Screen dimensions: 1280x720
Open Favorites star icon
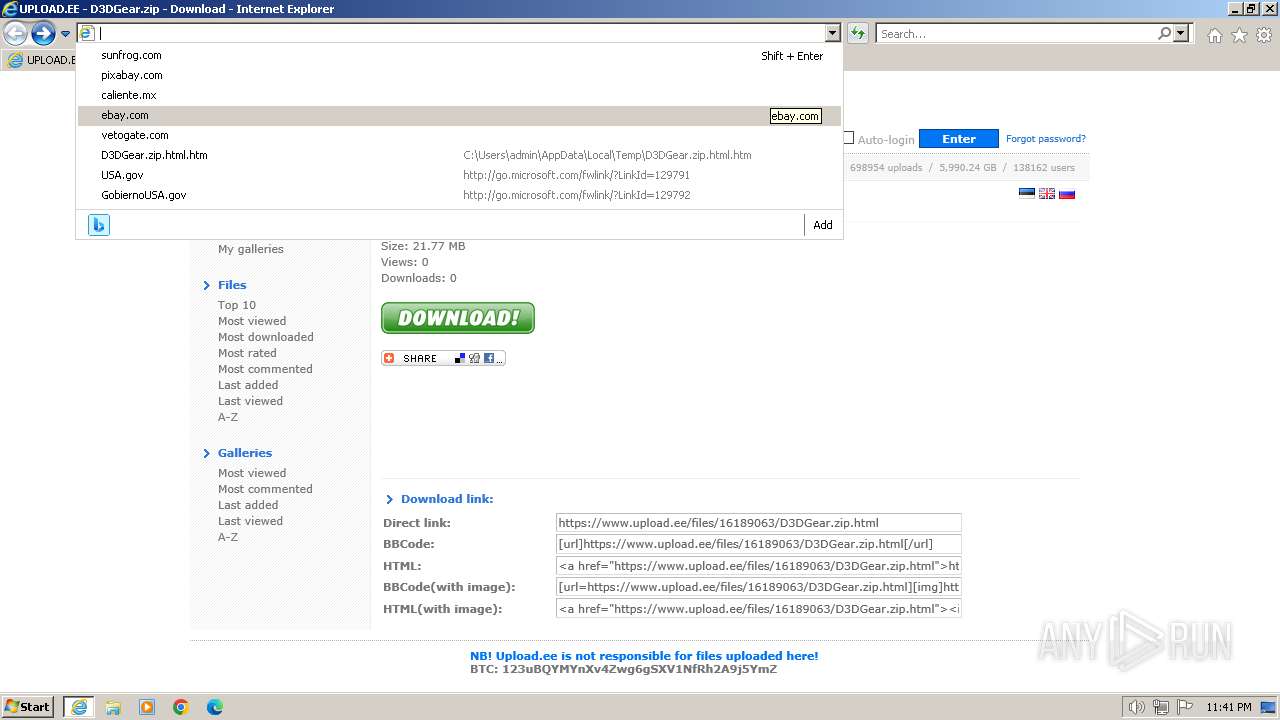click(x=1239, y=35)
